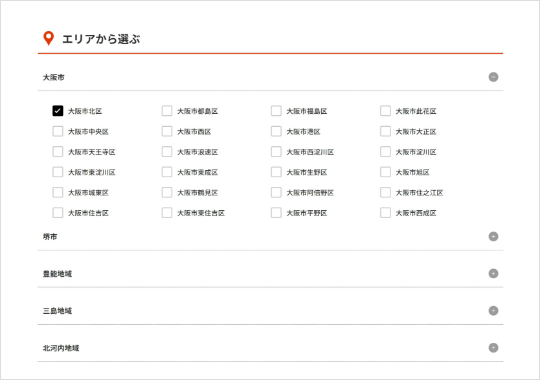Uncheck the 大阪市北区 checkbox
The height and width of the screenshot is (380, 540).
[x=58, y=111]
